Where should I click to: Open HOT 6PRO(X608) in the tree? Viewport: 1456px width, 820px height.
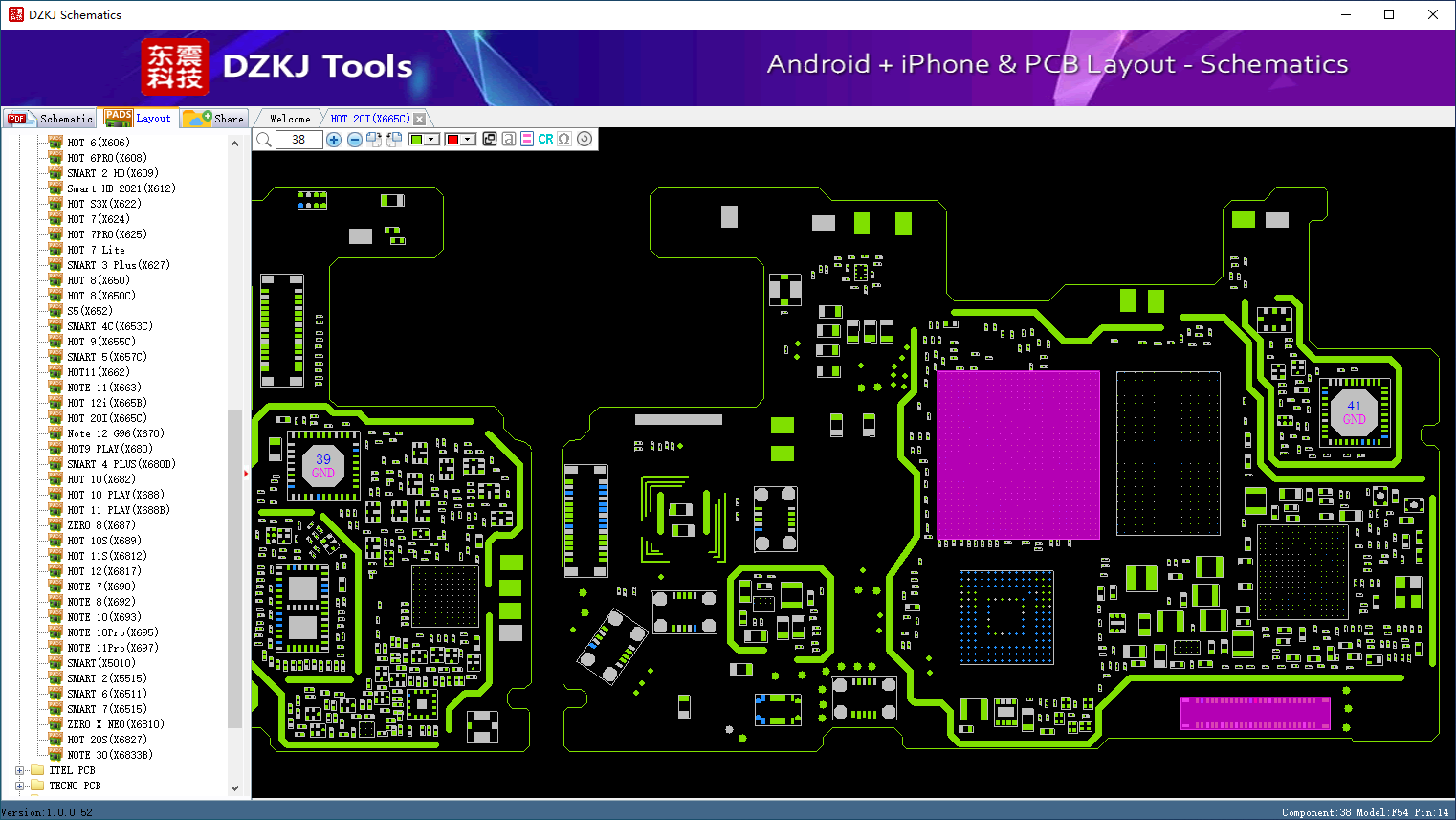[107, 158]
